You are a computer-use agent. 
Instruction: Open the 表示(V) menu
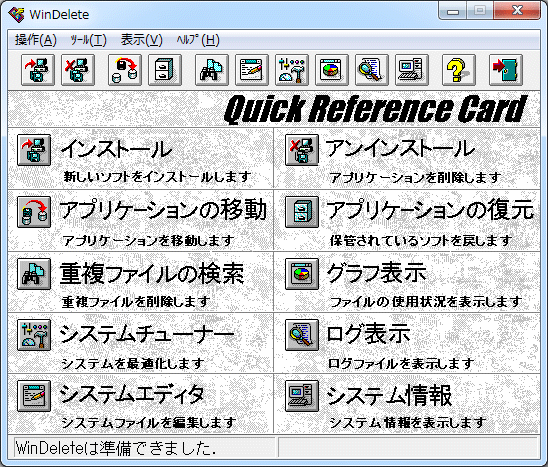click(142, 40)
